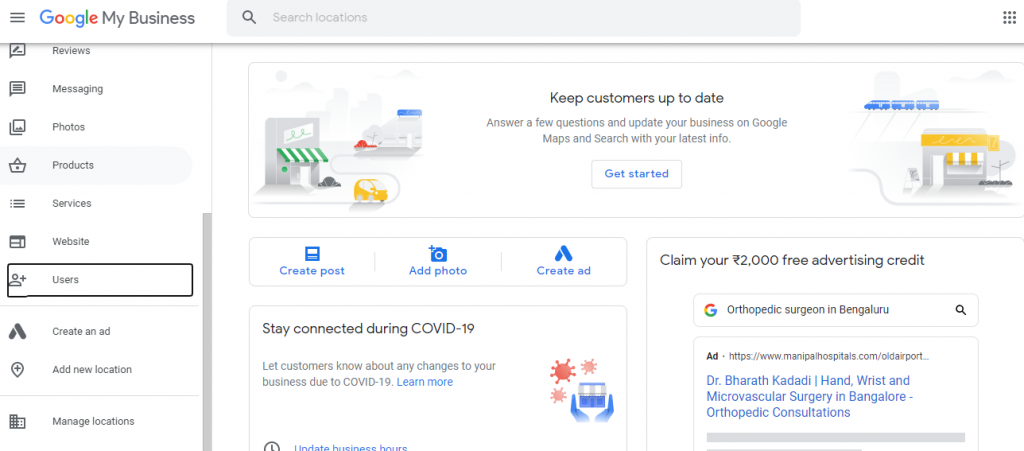Click the manipalhospitals.com ad URL
The width and height of the screenshot is (1024, 451).
click(x=829, y=356)
